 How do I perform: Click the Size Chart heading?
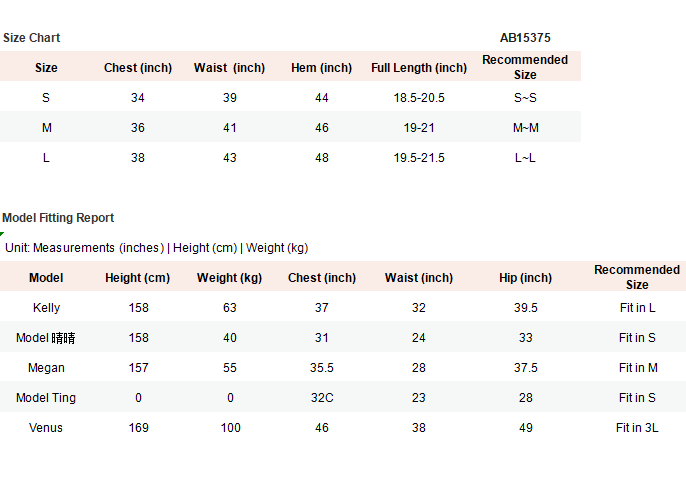coord(32,38)
